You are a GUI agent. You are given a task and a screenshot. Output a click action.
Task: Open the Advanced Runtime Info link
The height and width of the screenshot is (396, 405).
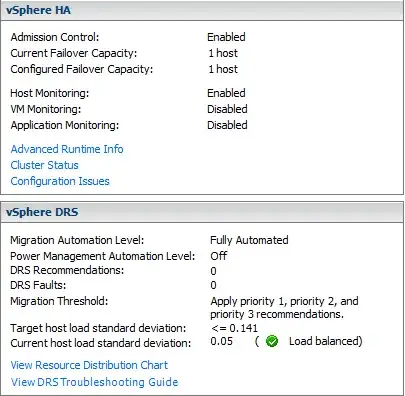[67, 149]
